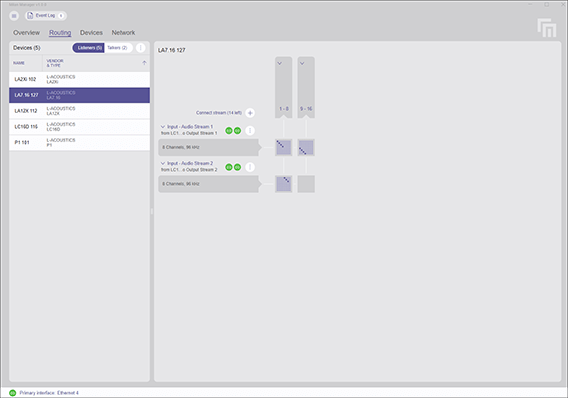The image size is (568, 398).
Task: Open the hamburger menu button
Action: (14, 16)
